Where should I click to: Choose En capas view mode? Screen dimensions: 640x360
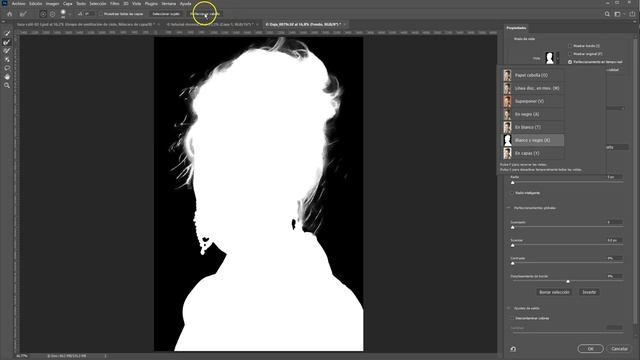[x=533, y=153]
